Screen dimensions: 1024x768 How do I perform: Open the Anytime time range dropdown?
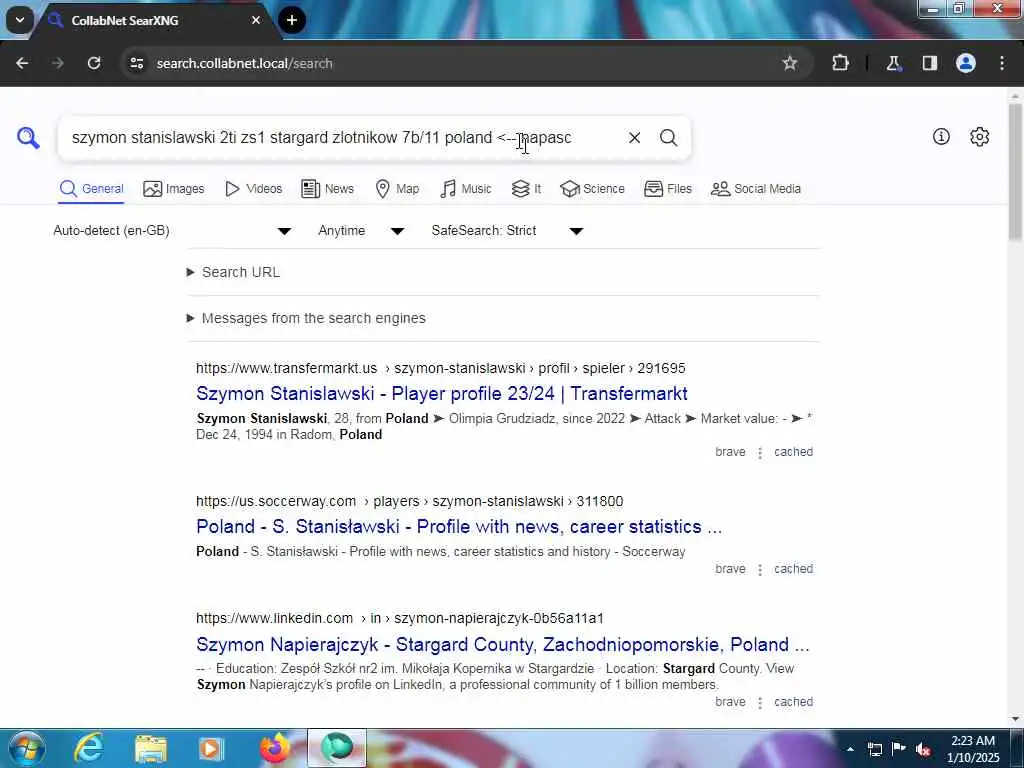pos(361,231)
